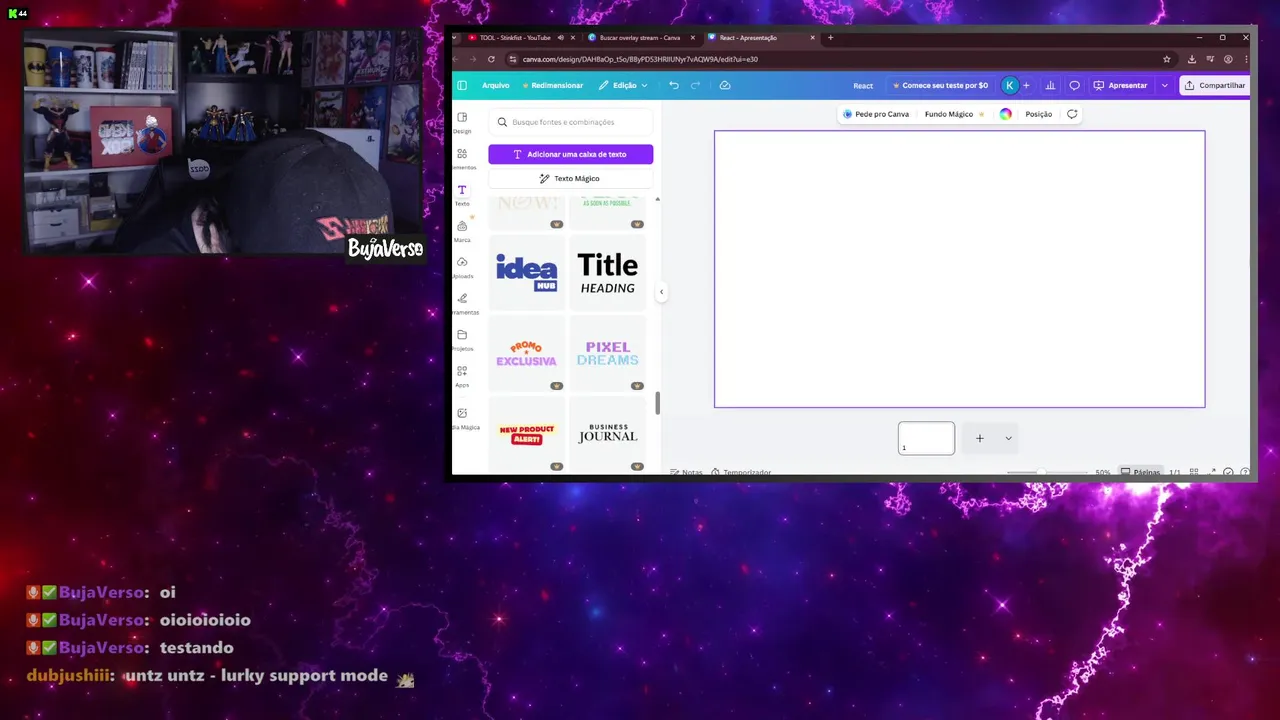Expand the add page options chevron

point(1008,438)
